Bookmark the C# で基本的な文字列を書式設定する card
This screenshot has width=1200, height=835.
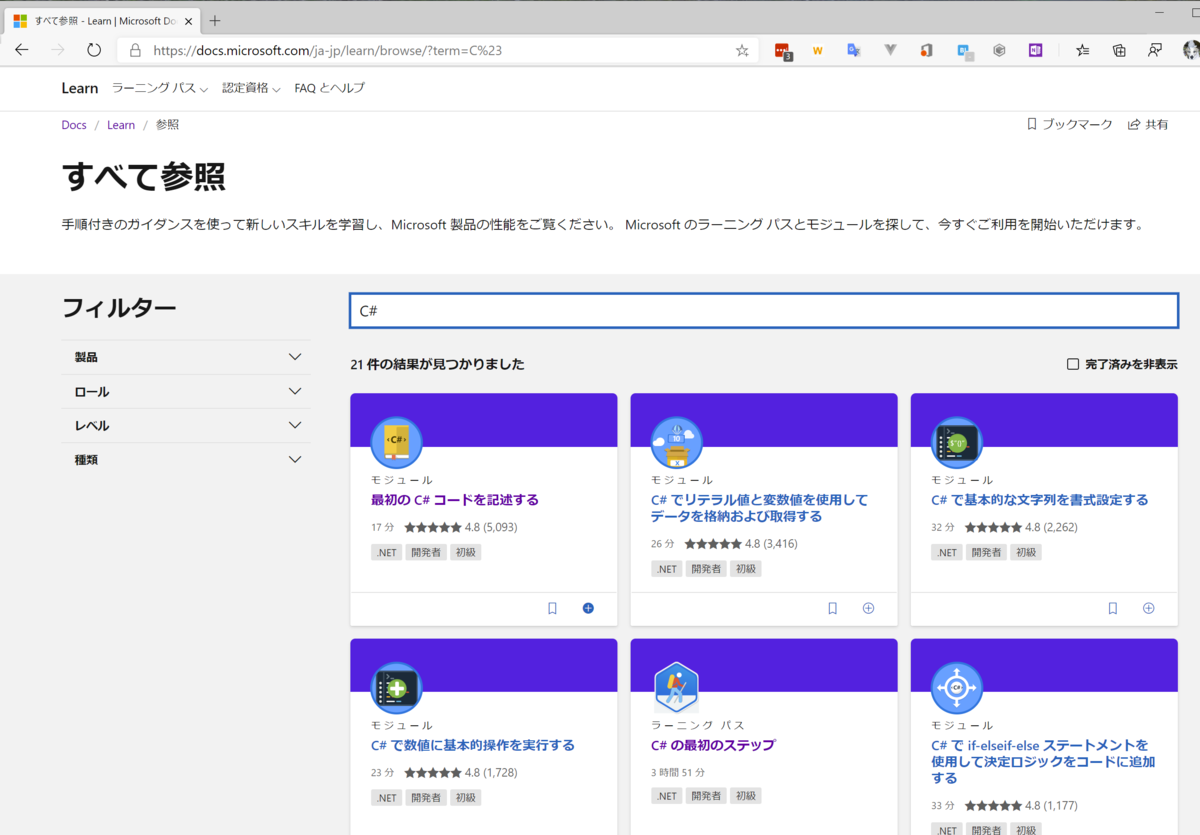1112,608
